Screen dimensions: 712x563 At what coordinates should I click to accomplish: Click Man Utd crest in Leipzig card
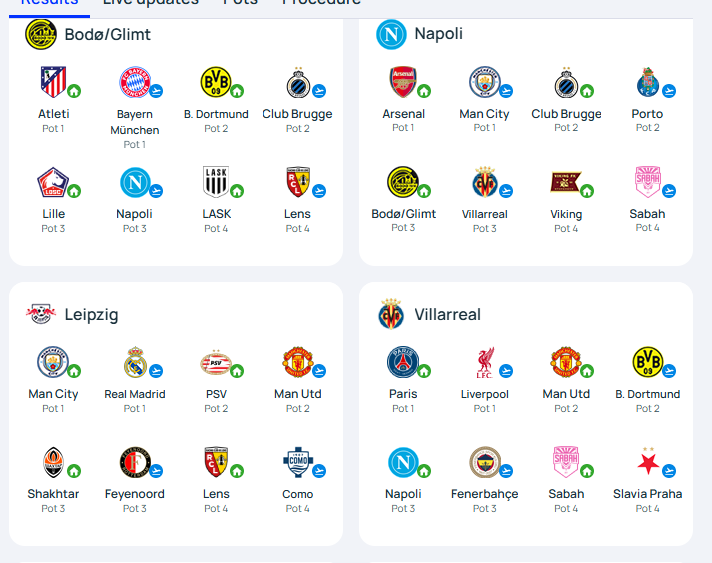pyautogui.click(x=298, y=362)
